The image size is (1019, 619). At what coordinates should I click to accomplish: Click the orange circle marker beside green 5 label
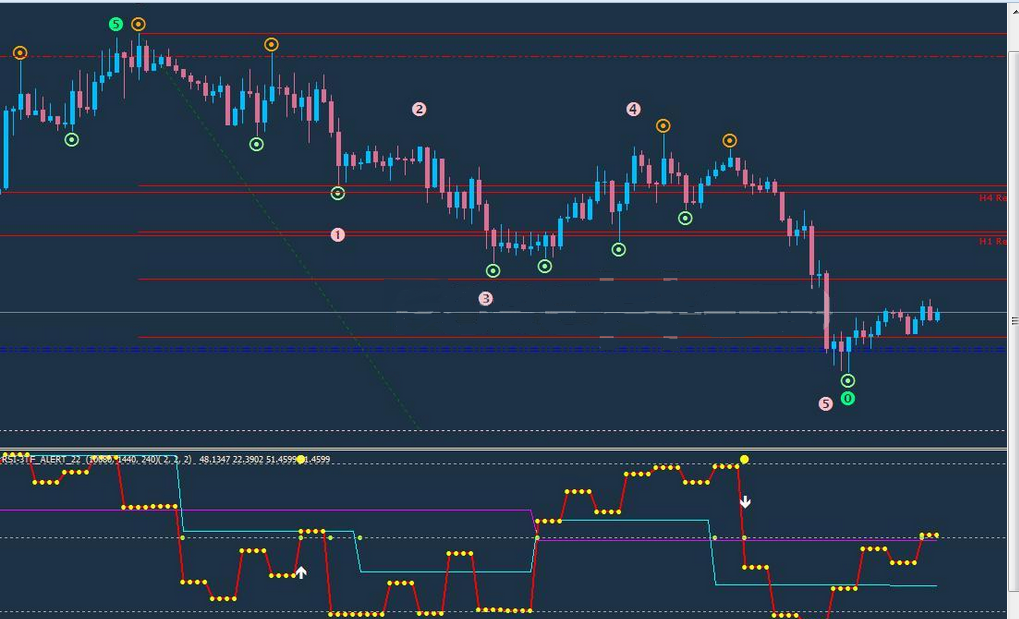(x=138, y=25)
